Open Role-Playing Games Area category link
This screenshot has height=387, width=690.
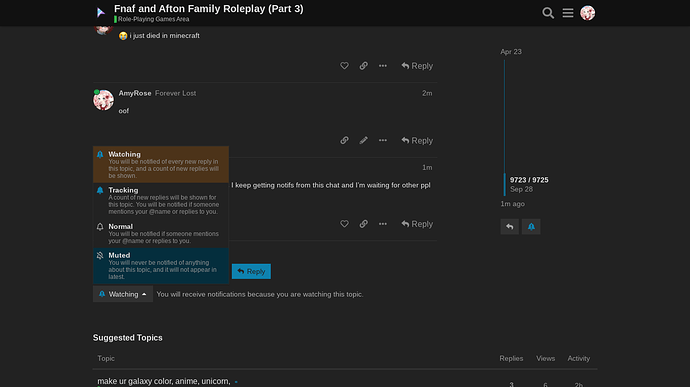[x=152, y=19]
